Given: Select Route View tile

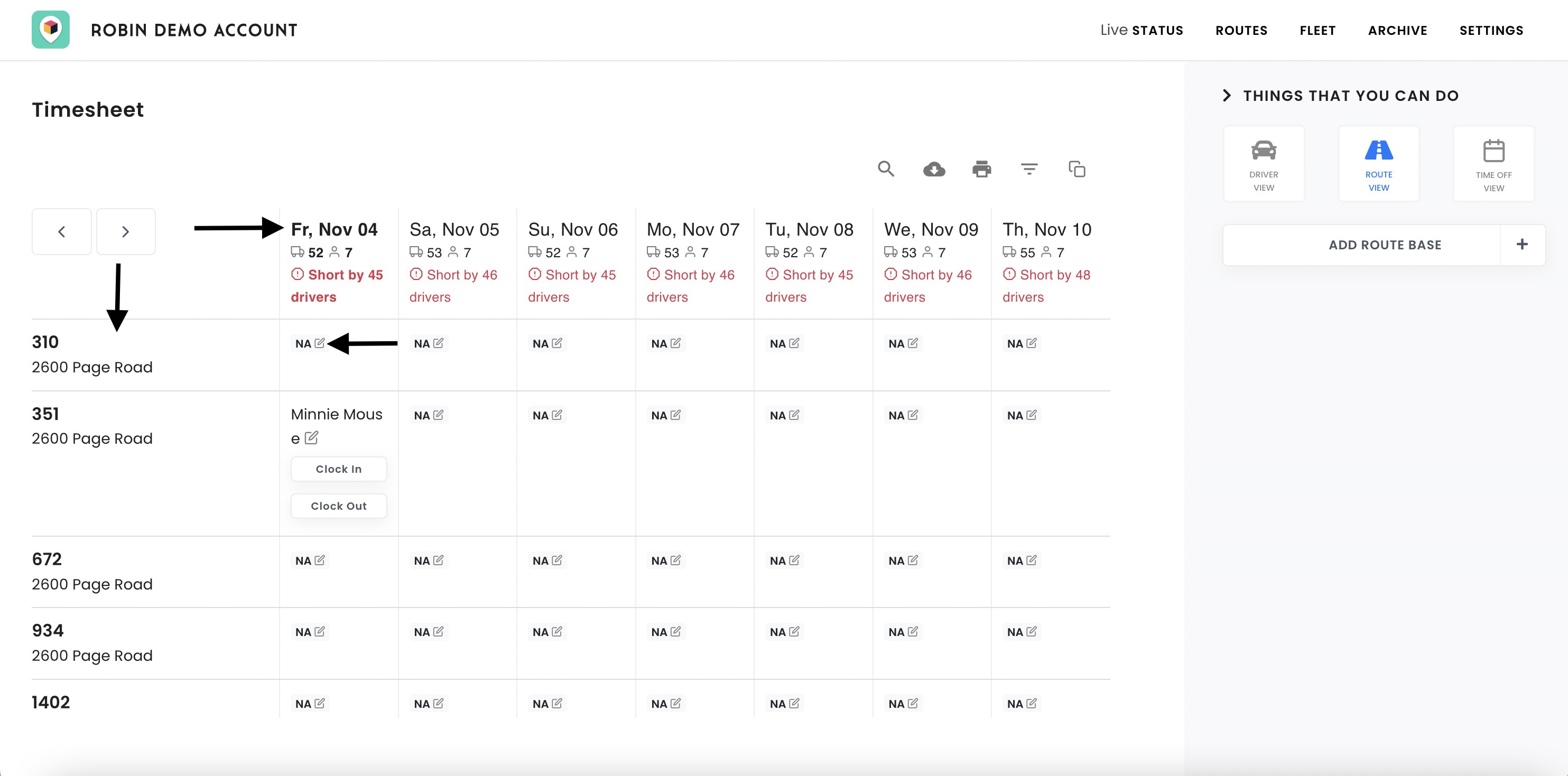Looking at the screenshot, I should point(1378,163).
